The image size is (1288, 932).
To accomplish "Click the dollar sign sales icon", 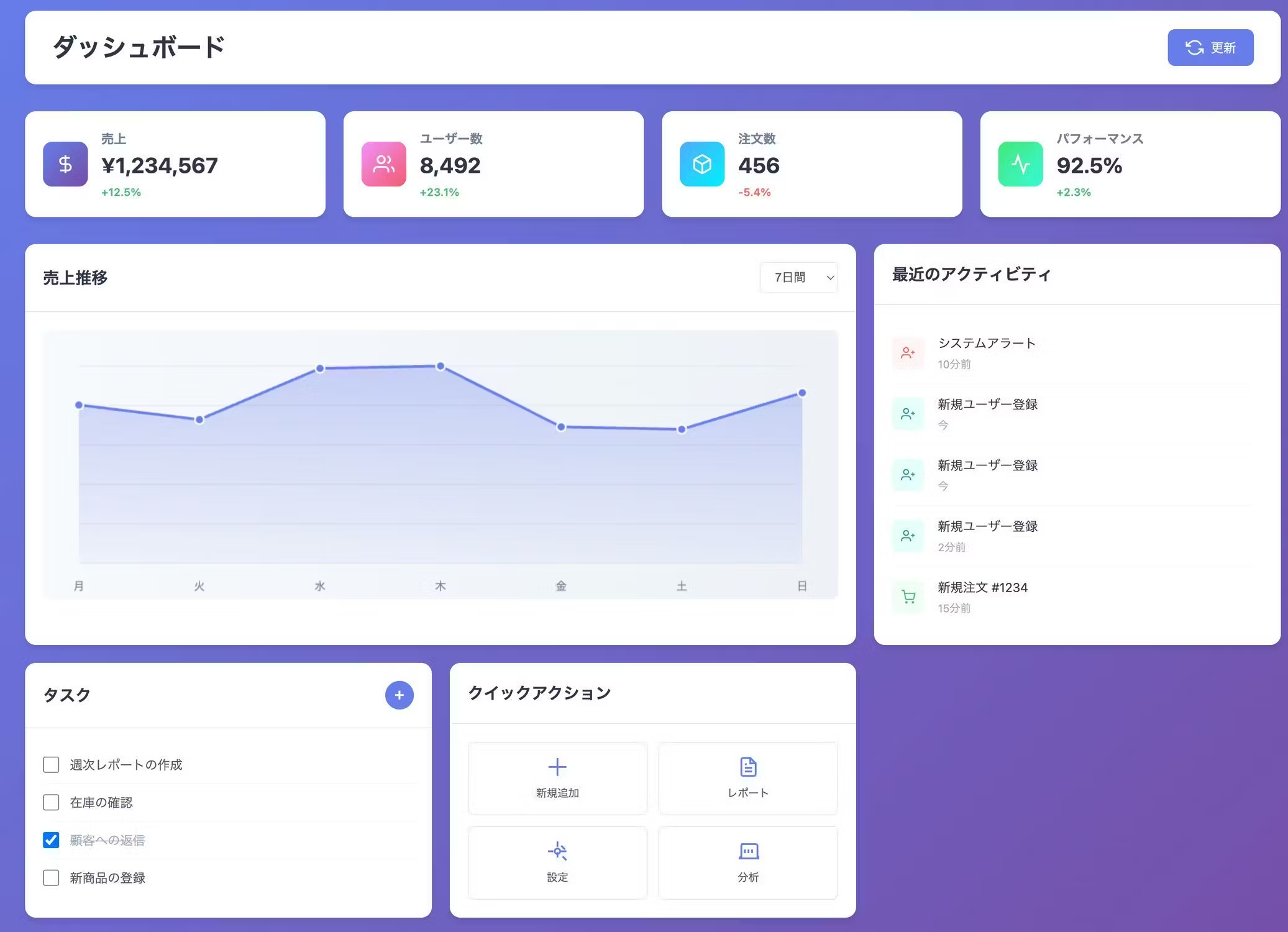I will [65, 164].
